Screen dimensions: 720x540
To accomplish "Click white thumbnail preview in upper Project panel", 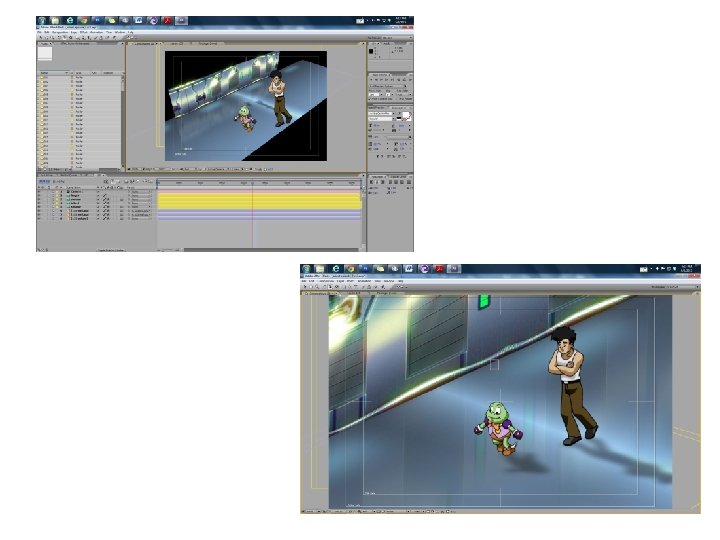I will point(45,54).
